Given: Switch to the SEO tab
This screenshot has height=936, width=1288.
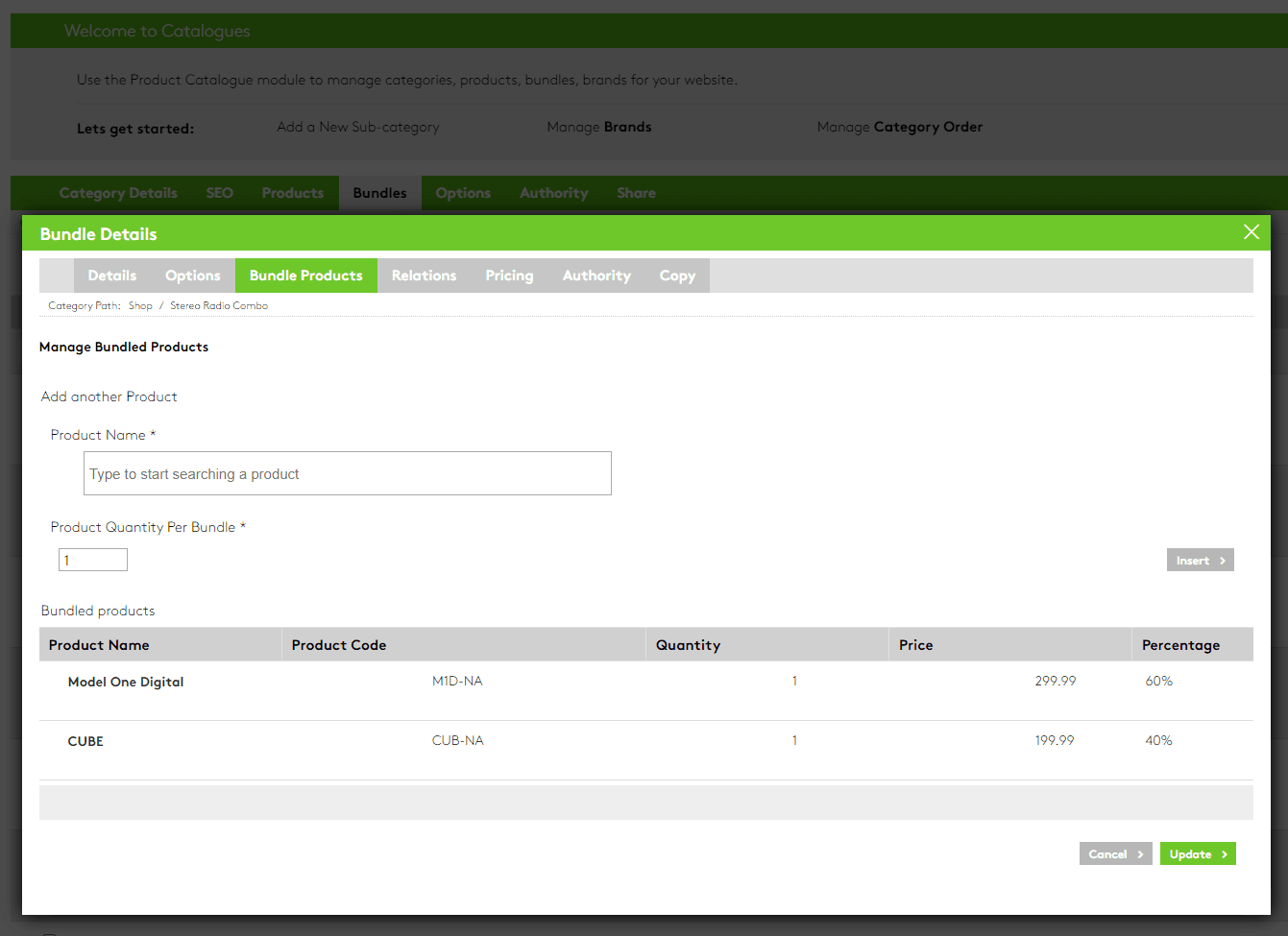Looking at the screenshot, I should tap(219, 192).
